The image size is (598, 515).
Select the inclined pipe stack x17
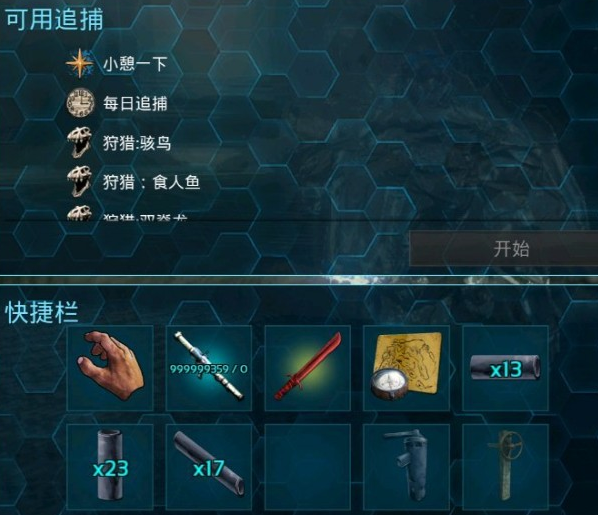tap(209, 467)
